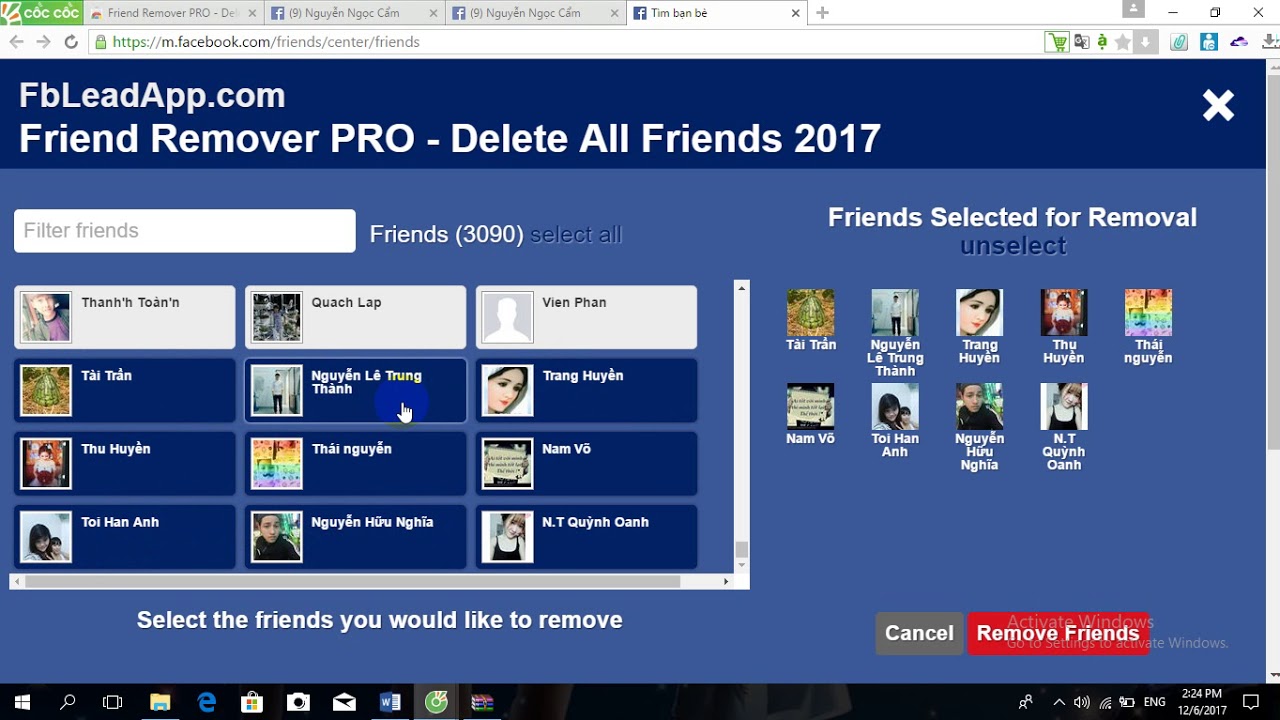Close the Tìm bạn bè tab
The image size is (1280, 720).
795,13
